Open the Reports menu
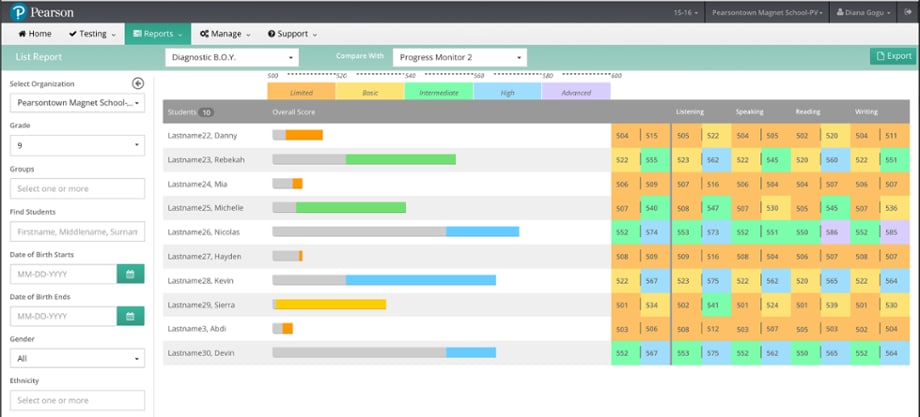 [157, 34]
